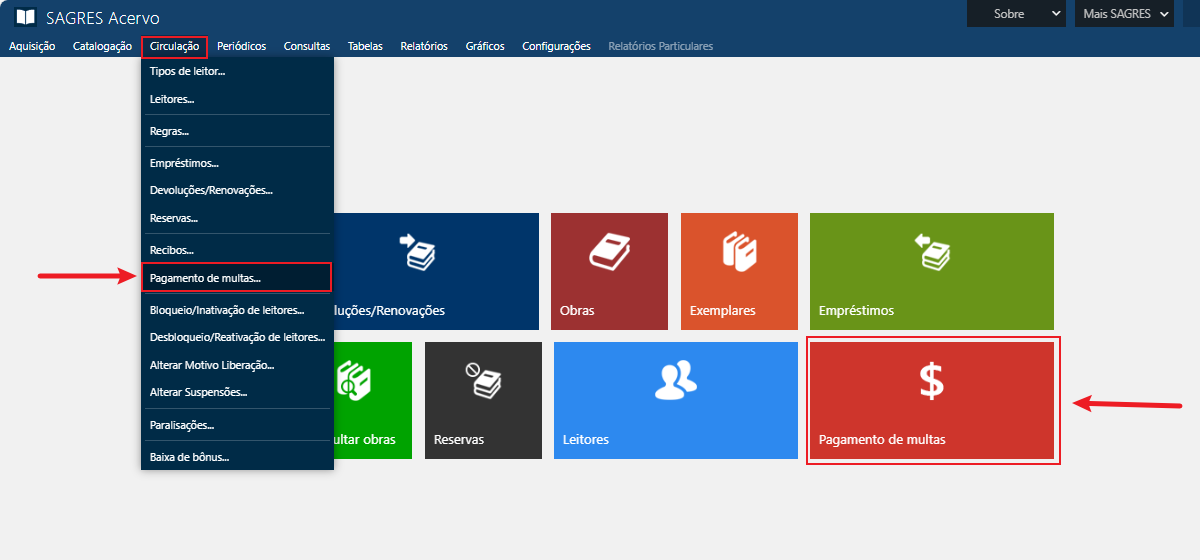Open the Circulação menu

174,46
